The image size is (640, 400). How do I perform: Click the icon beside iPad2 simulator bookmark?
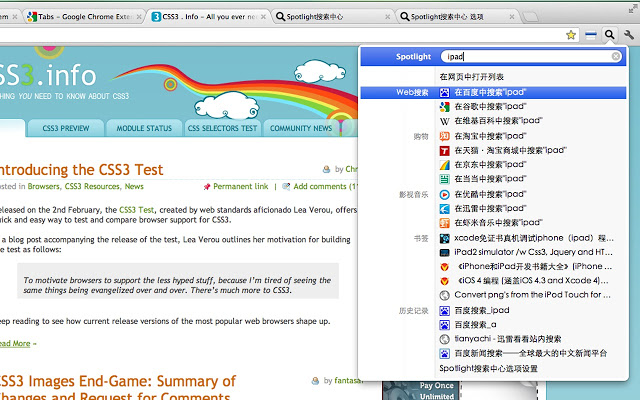444,253
